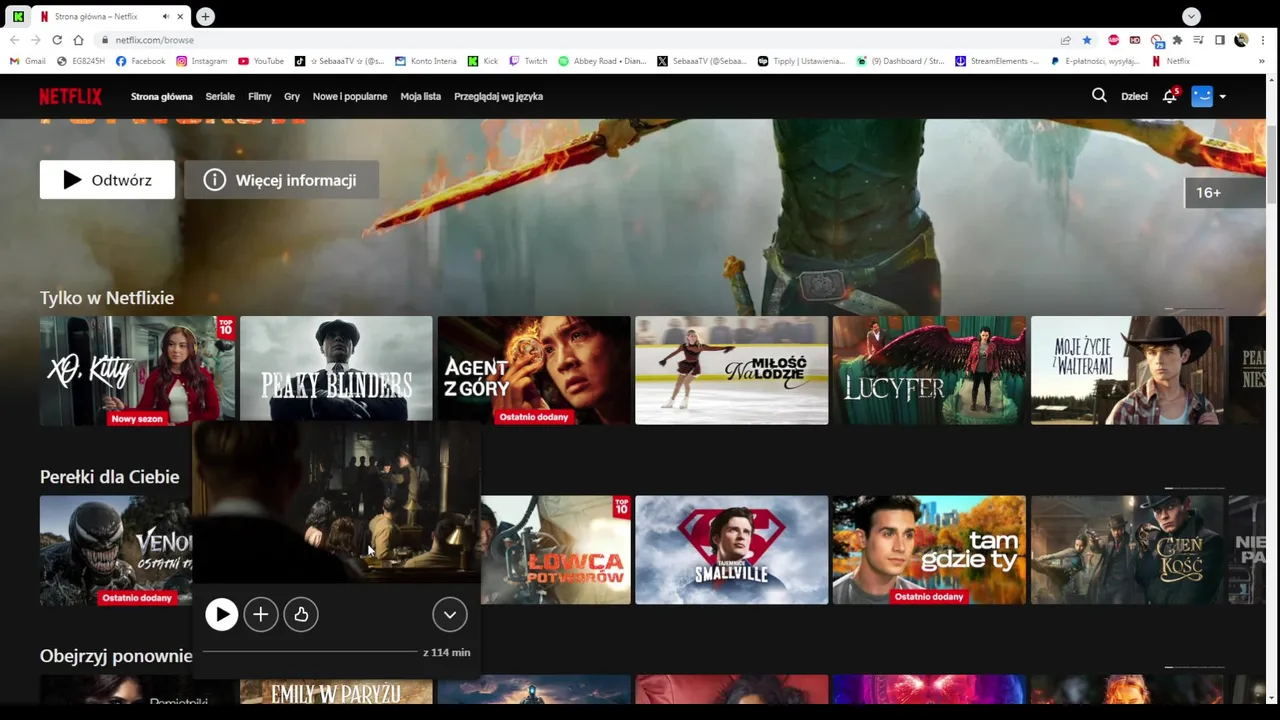The width and height of the screenshot is (1280, 720).
Task: Expand more info chevron on preview card
Action: (x=450, y=614)
